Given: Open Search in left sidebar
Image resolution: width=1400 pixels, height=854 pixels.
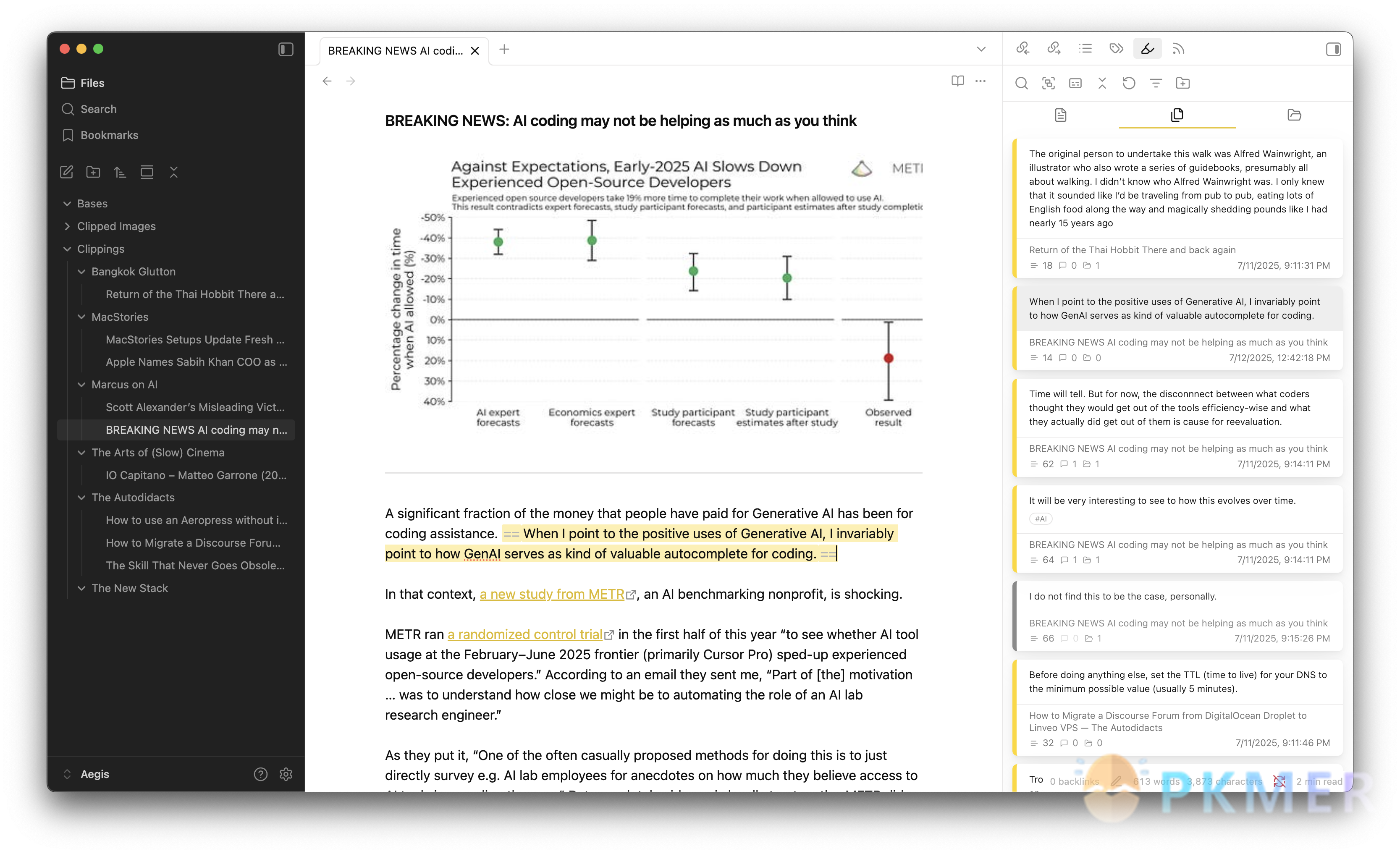Looking at the screenshot, I should click(89, 109).
